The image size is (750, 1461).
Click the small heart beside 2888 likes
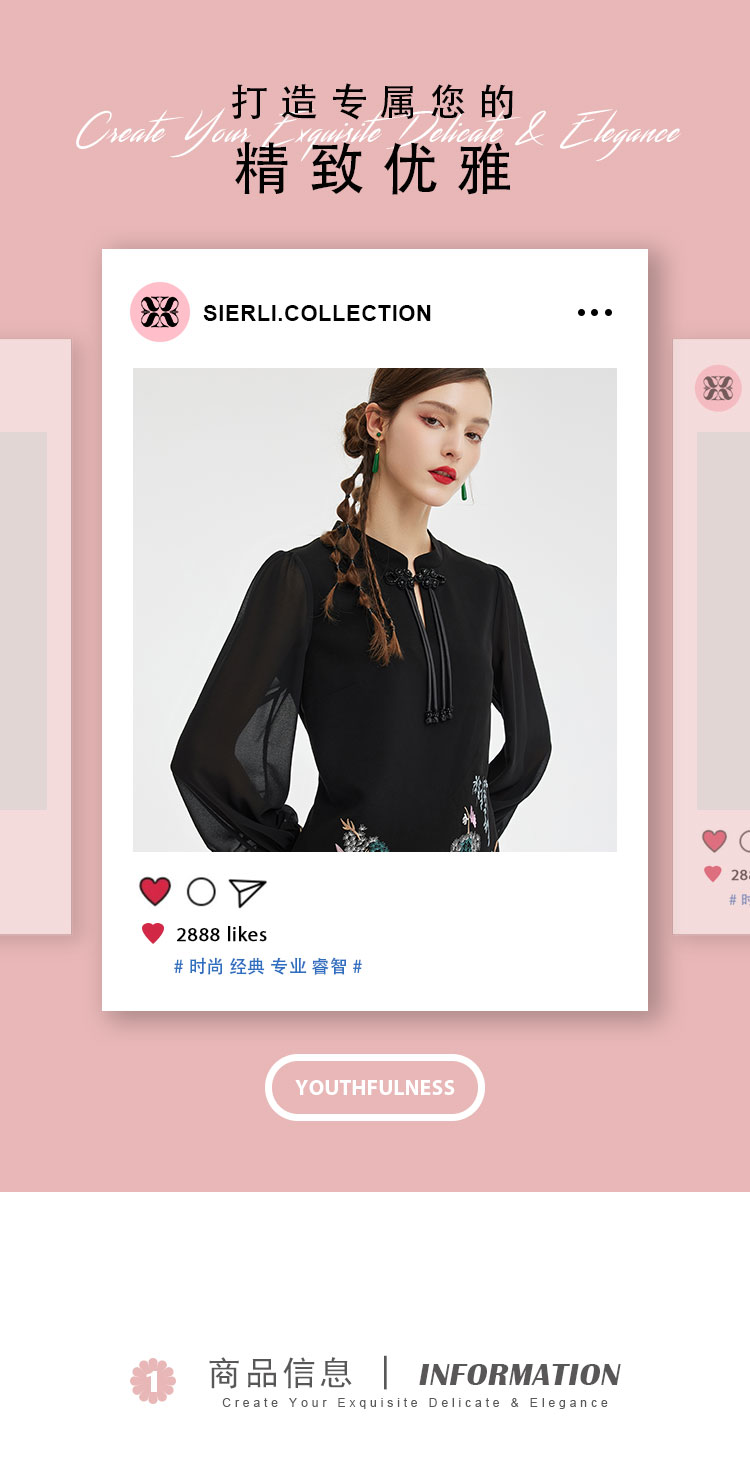pos(153,934)
